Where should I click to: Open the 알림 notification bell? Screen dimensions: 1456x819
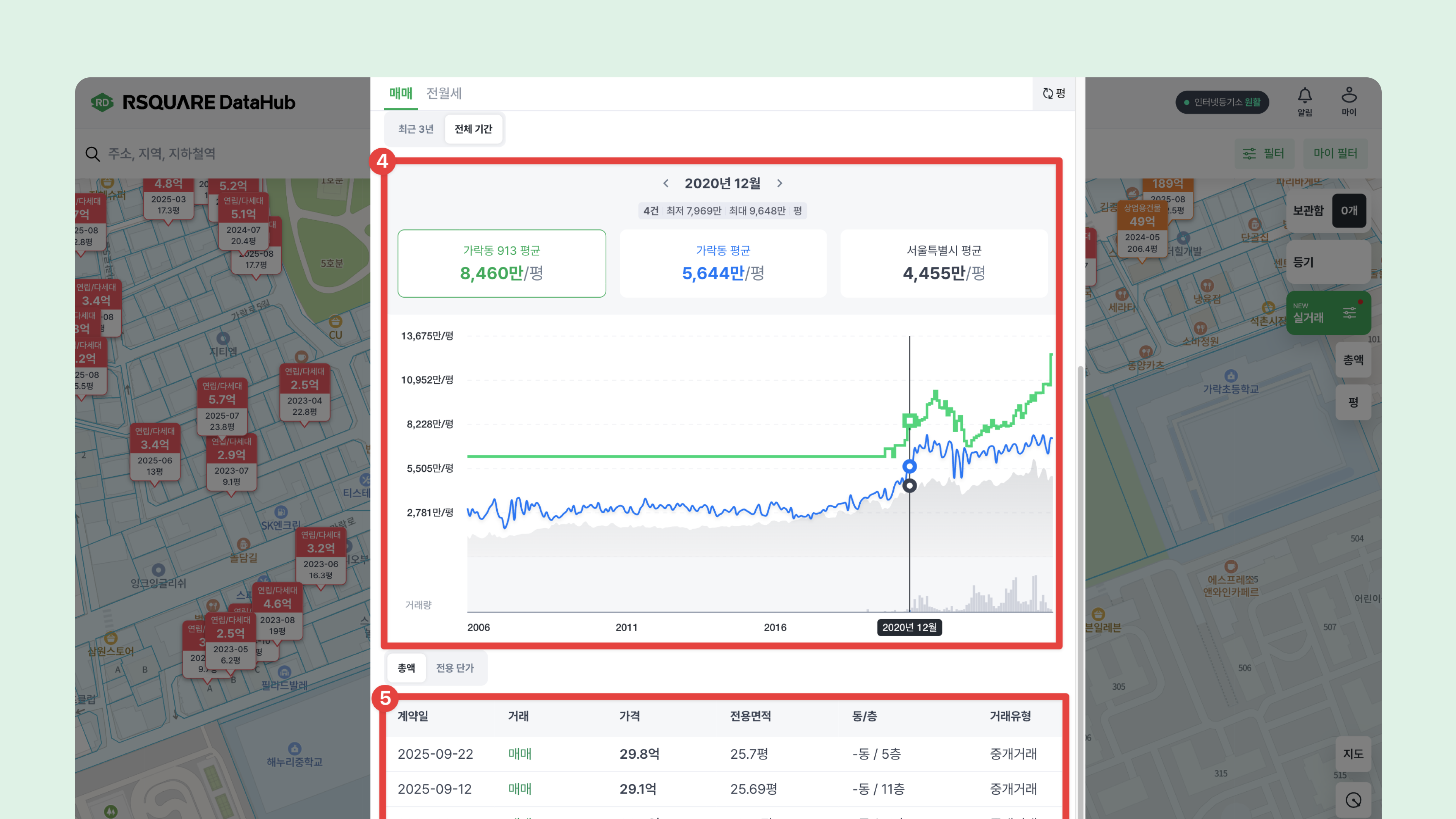coord(1304,96)
